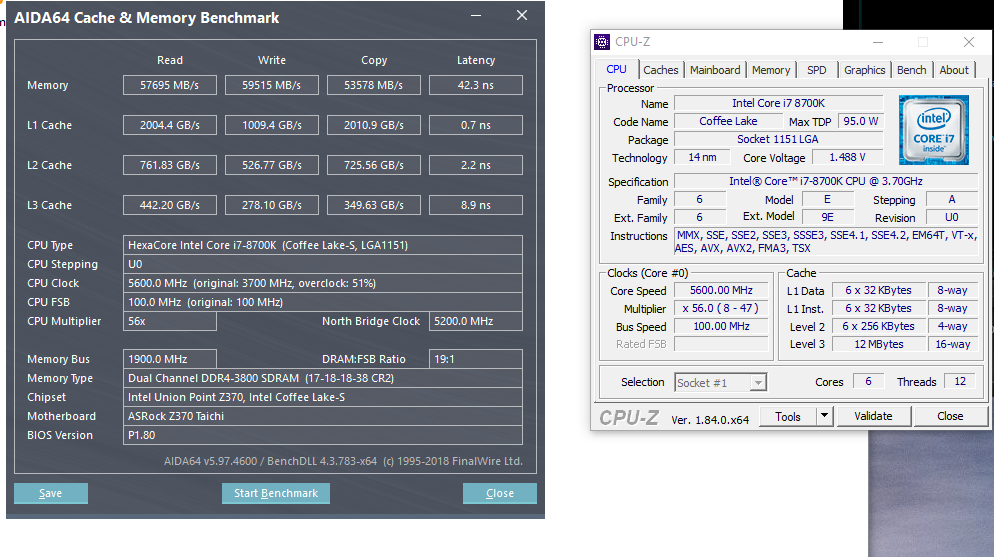994x557 pixels.
Task: Click the L2 Cache Write 526.77 GB/s value
Action: (x=272, y=165)
